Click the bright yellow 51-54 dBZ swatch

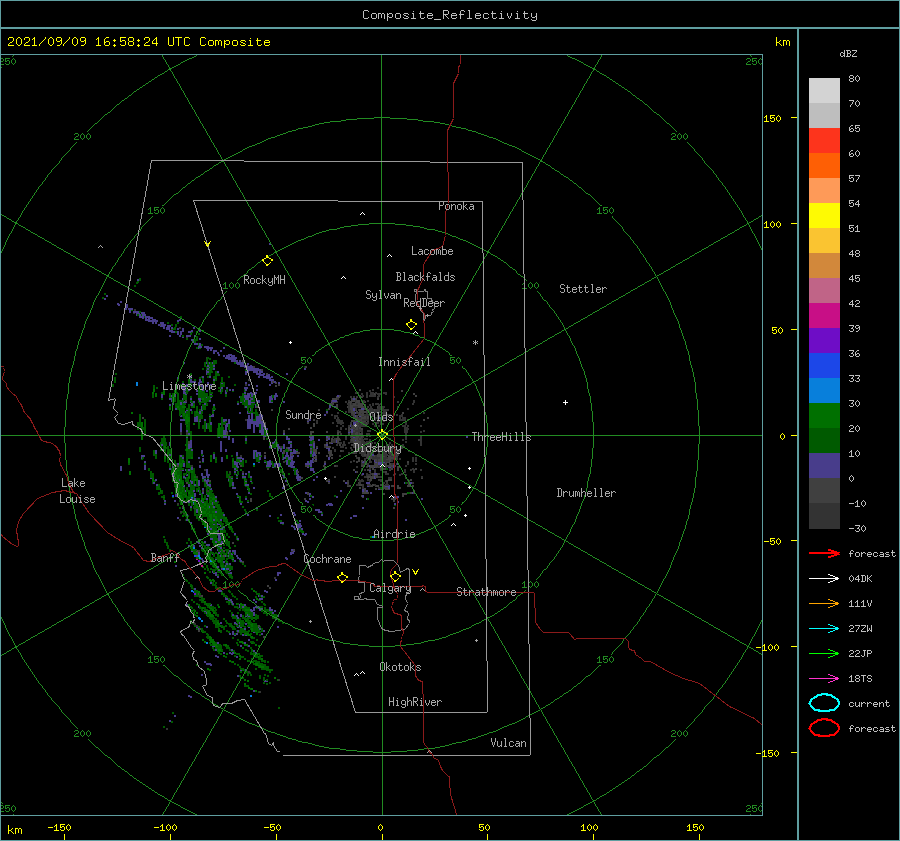[824, 215]
